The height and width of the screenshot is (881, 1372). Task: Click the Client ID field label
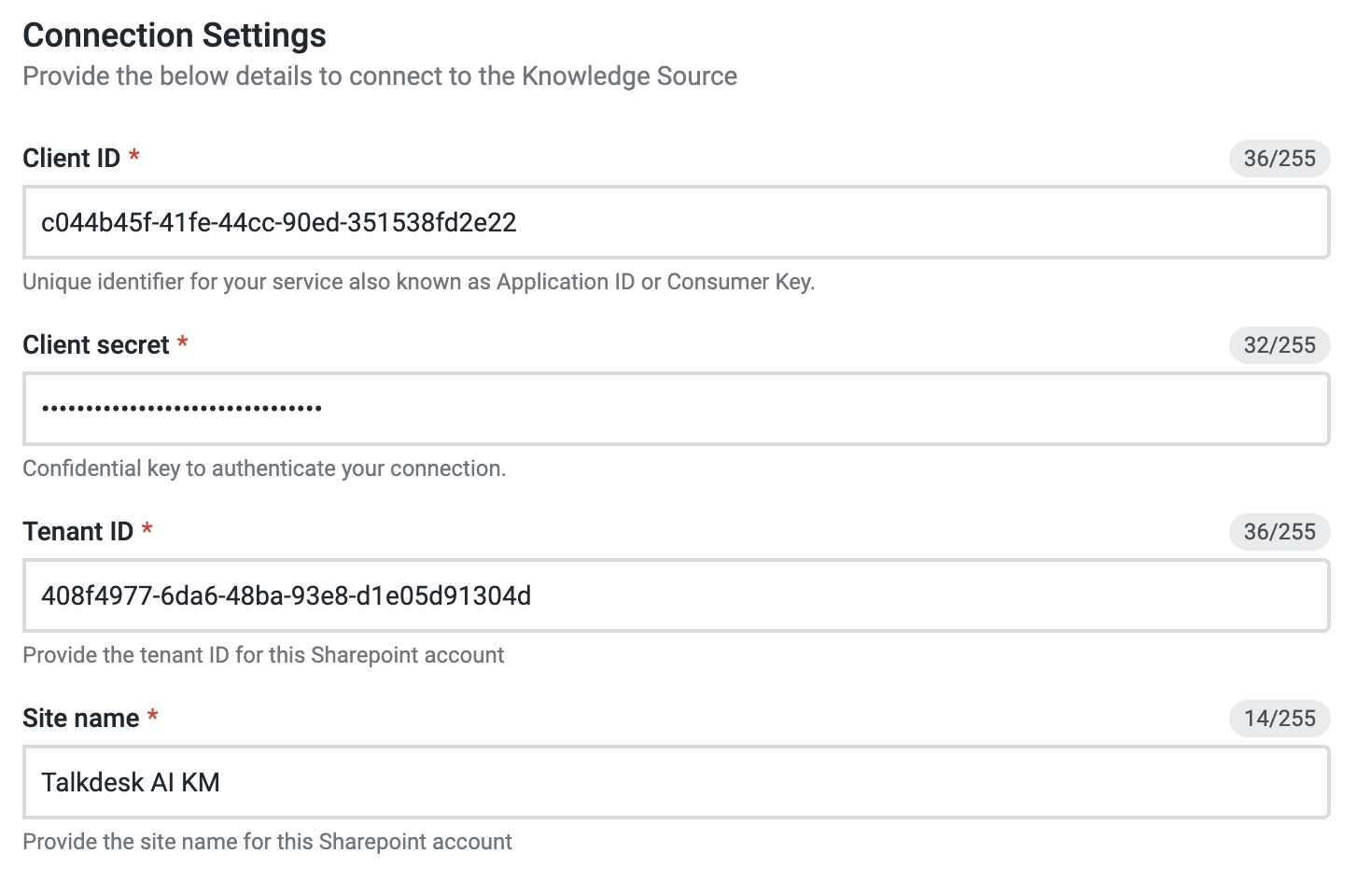(71, 158)
